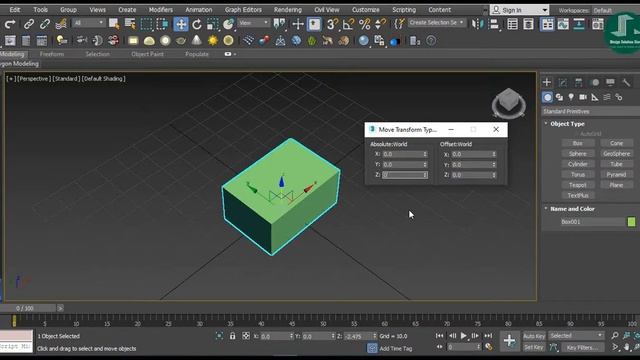Click the Mirror tool icon
Screen dimensions: 640x360
478,24
